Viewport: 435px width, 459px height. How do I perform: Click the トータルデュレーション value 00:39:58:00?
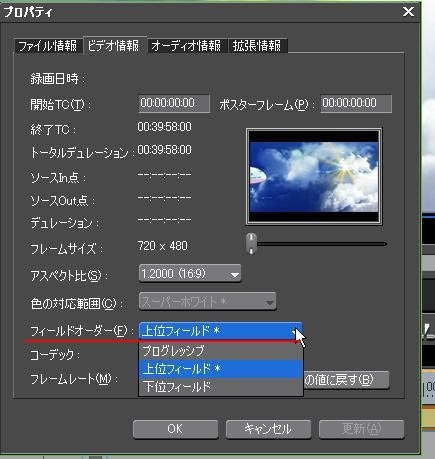click(x=165, y=150)
